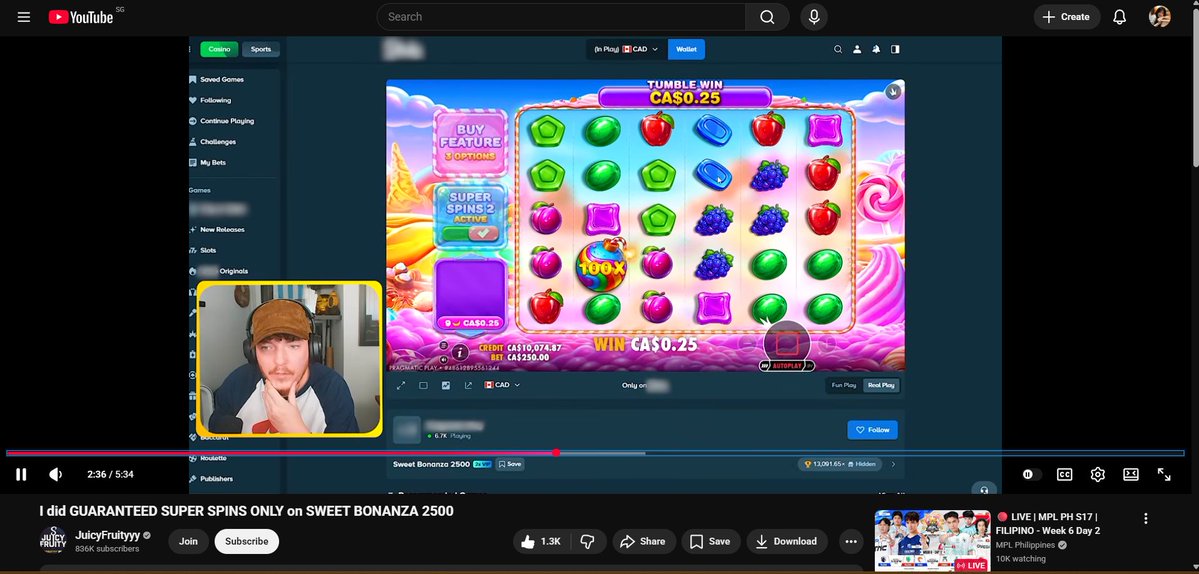Seek using the red progress bar scrubber

[556, 452]
